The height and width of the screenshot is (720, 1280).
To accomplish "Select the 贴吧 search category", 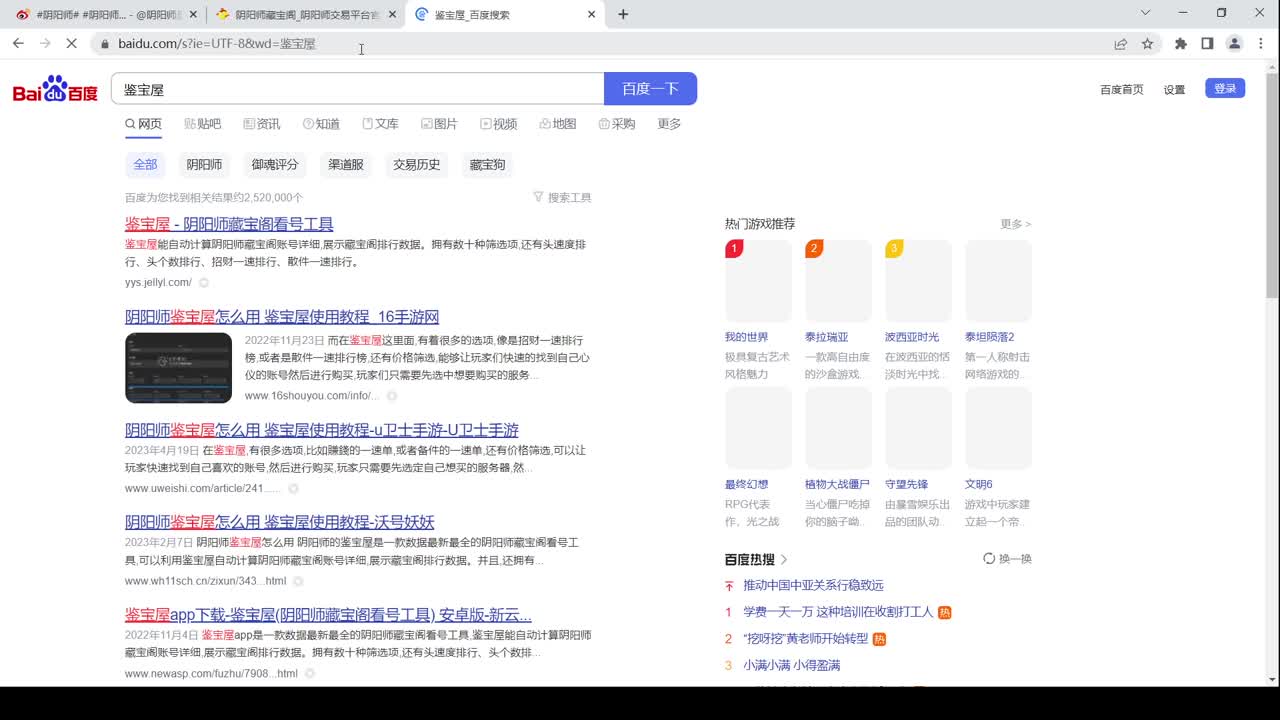I will click(203, 124).
